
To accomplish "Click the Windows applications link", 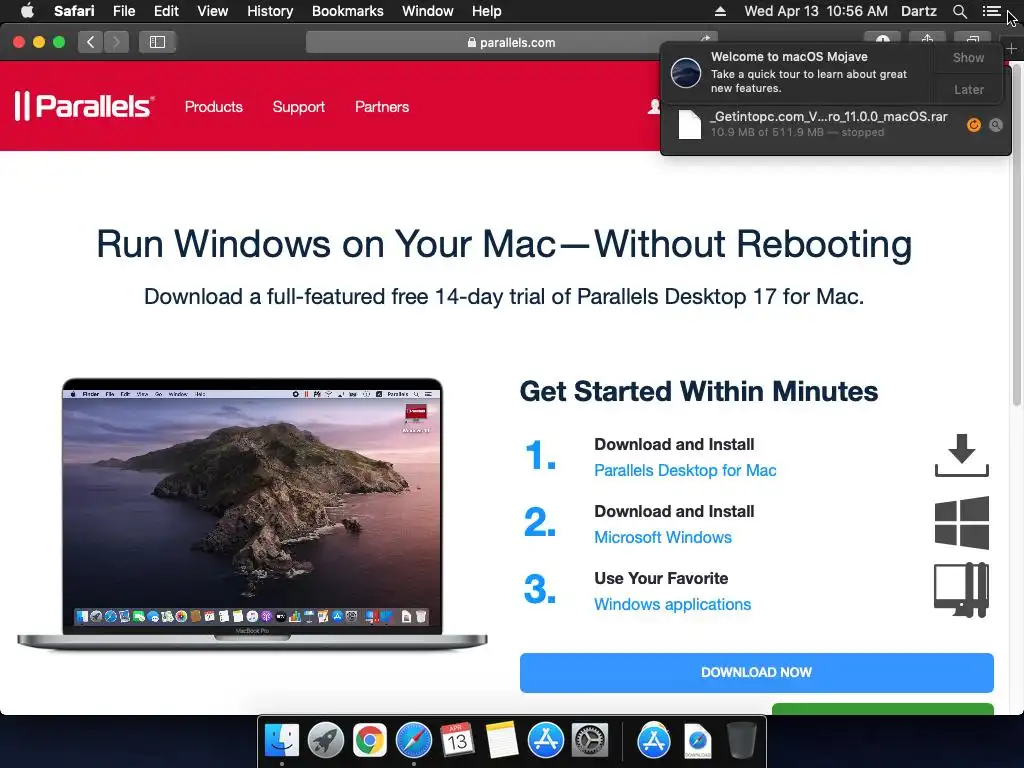I will [673, 604].
